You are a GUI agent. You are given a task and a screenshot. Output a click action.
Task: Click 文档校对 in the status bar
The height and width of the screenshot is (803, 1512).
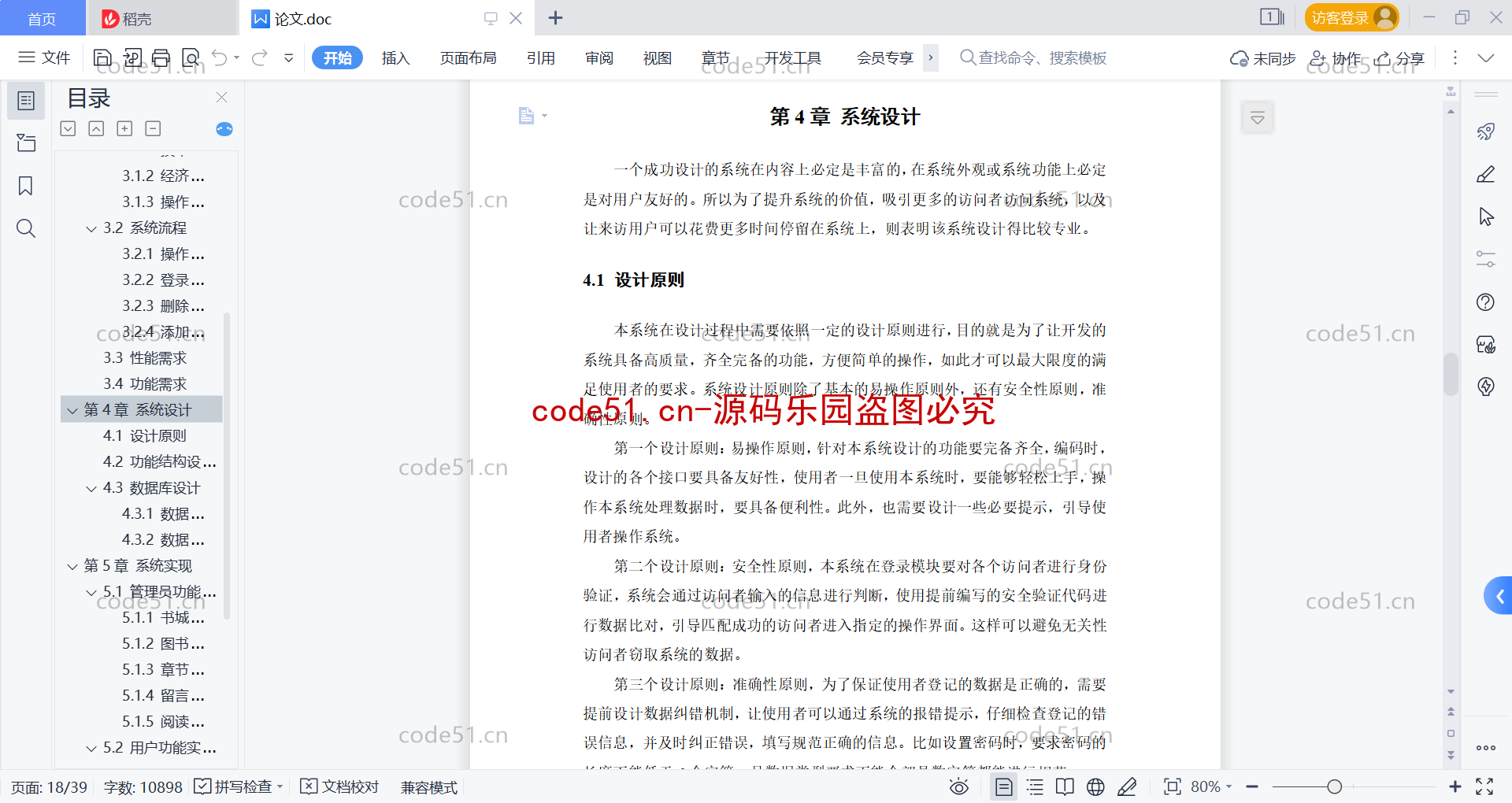coord(340,786)
